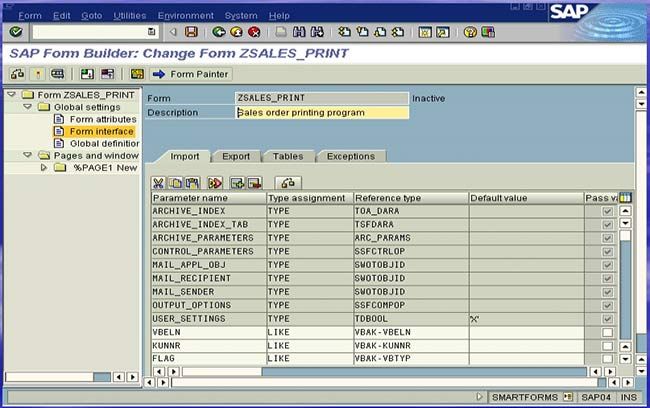The height and width of the screenshot is (408, 650).
Task: Enable Pass value checkbox for FLAG
Action: coord(607,358)
